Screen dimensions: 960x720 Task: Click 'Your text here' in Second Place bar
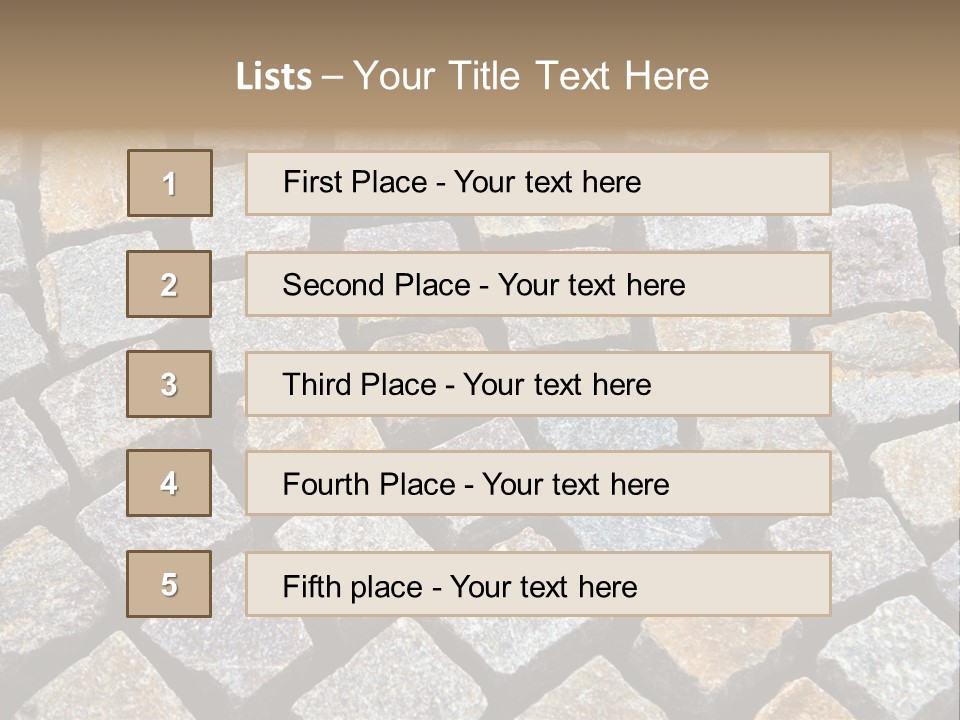[x=591, y=285]
